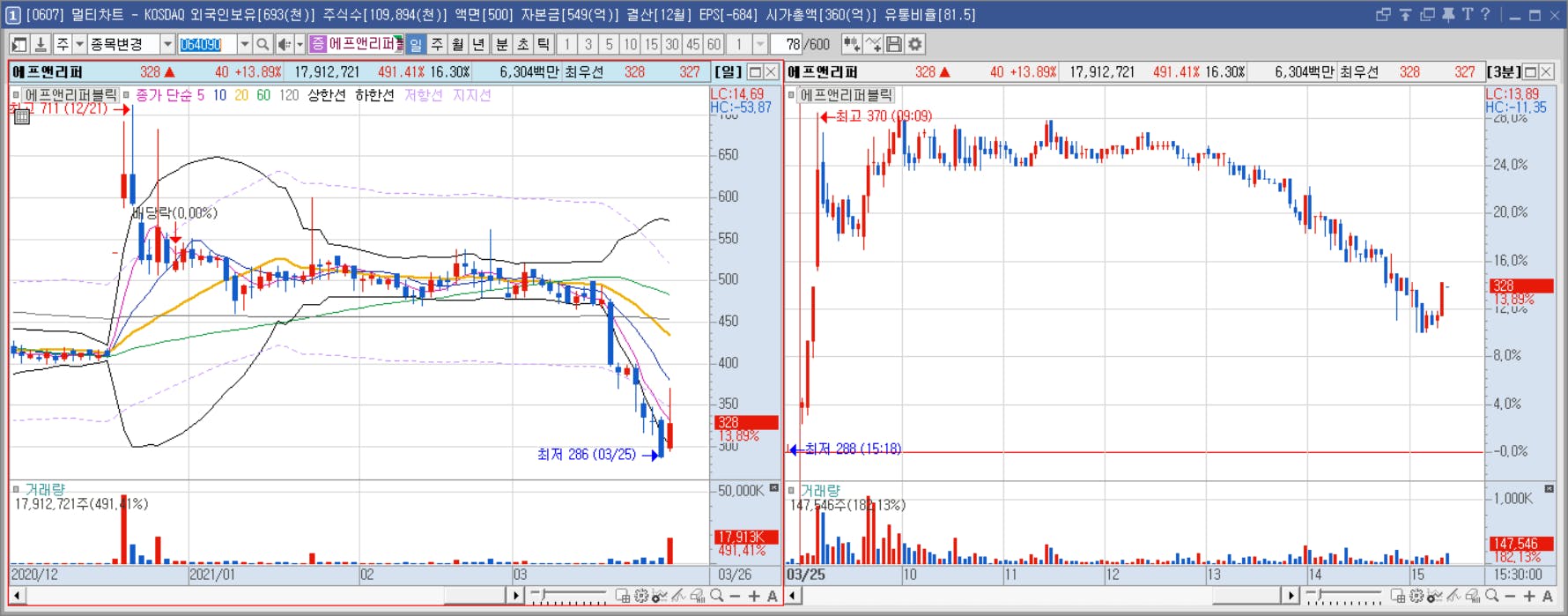Select the 주 (weekly) period button
Screen dimensions: 1568x616
[x=437, y=44]
